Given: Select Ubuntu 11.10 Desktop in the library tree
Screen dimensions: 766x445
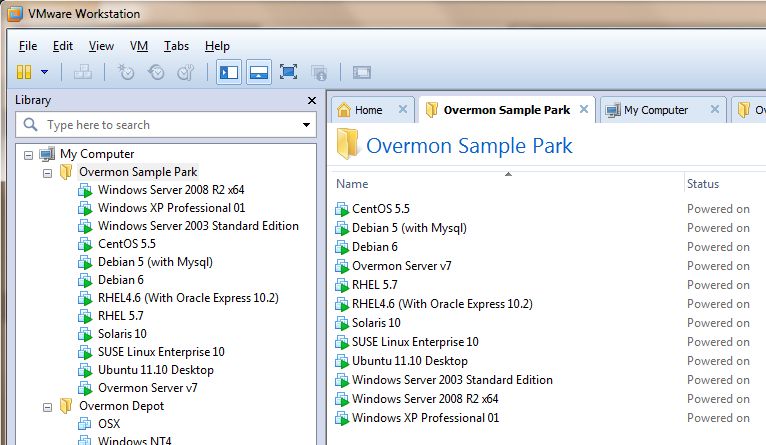Looking at the screenshot, I should point(156,370).
